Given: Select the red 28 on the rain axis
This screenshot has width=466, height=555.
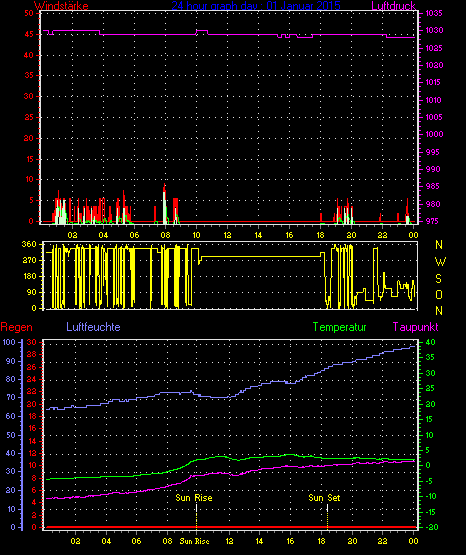Looking at the screenshot, I should click(x=32, y=354).
